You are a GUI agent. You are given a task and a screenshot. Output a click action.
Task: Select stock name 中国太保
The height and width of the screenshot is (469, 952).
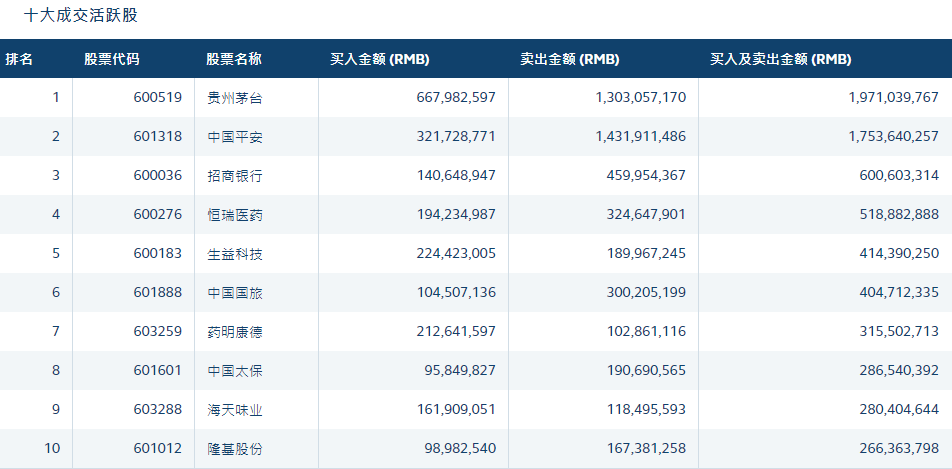234,371
